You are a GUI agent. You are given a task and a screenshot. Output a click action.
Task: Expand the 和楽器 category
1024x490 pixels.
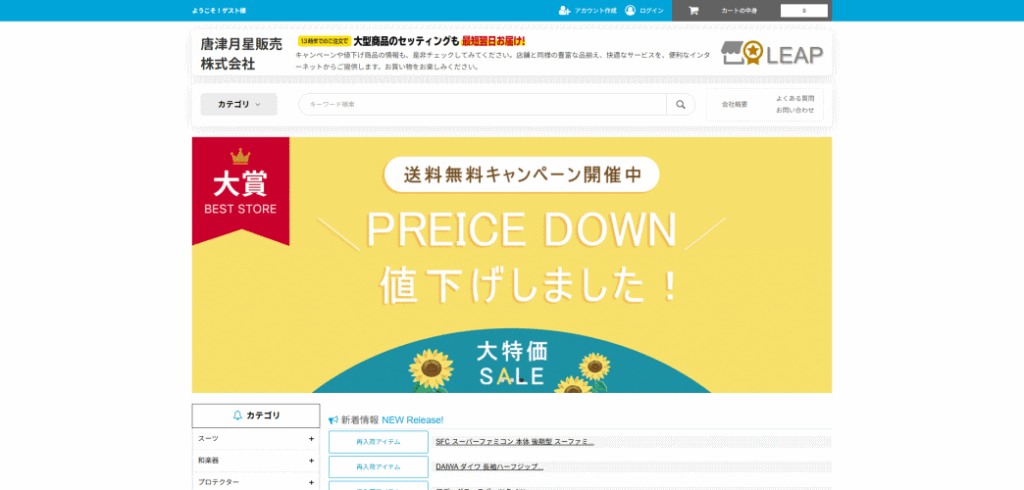pyautogui.click(x=311, y=460)
